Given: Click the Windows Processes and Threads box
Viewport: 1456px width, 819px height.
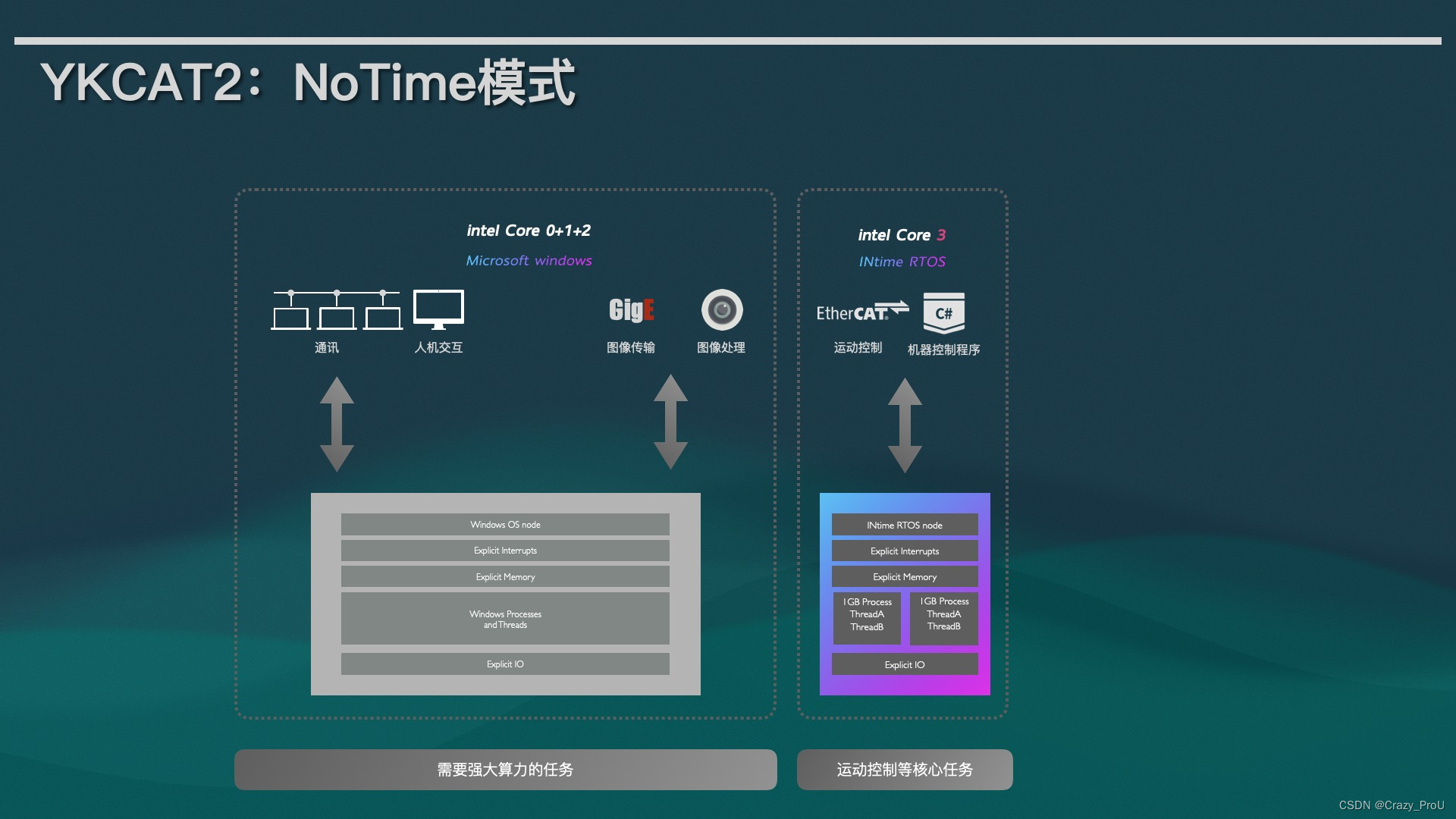Looking at the screenshot, I should tap(505, 619).
